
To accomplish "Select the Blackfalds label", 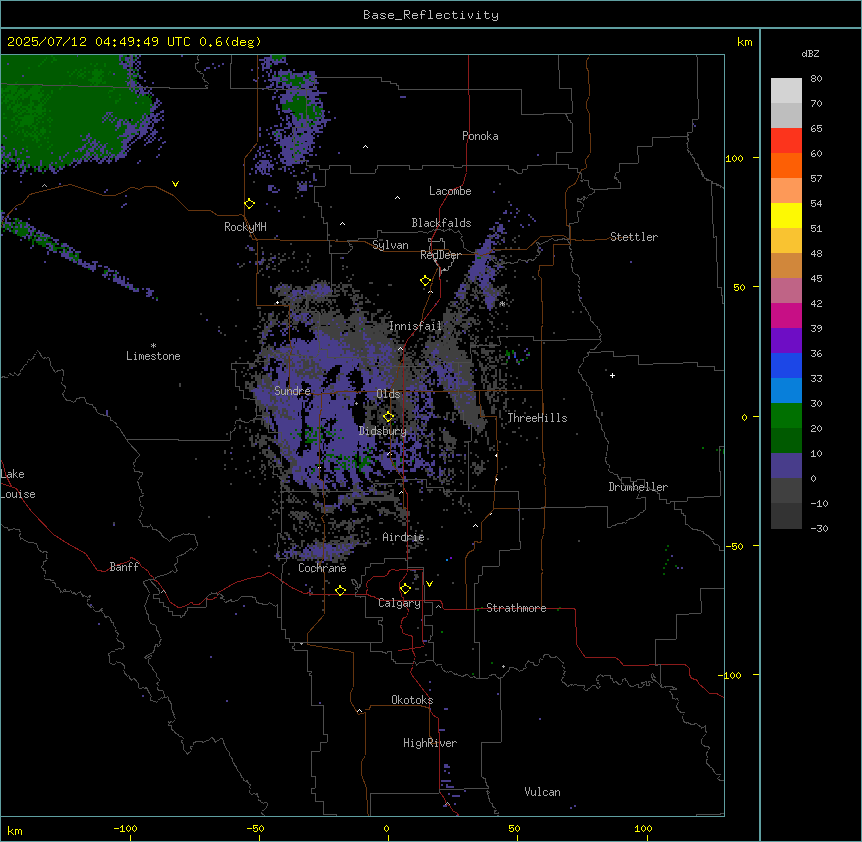I will [x=441, y=223].
